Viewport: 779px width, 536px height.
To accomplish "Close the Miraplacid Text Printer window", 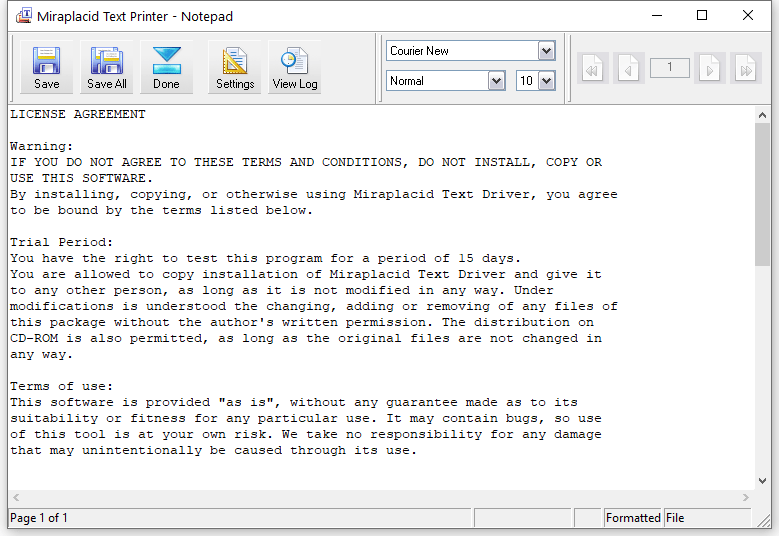I will coord(748,16).
